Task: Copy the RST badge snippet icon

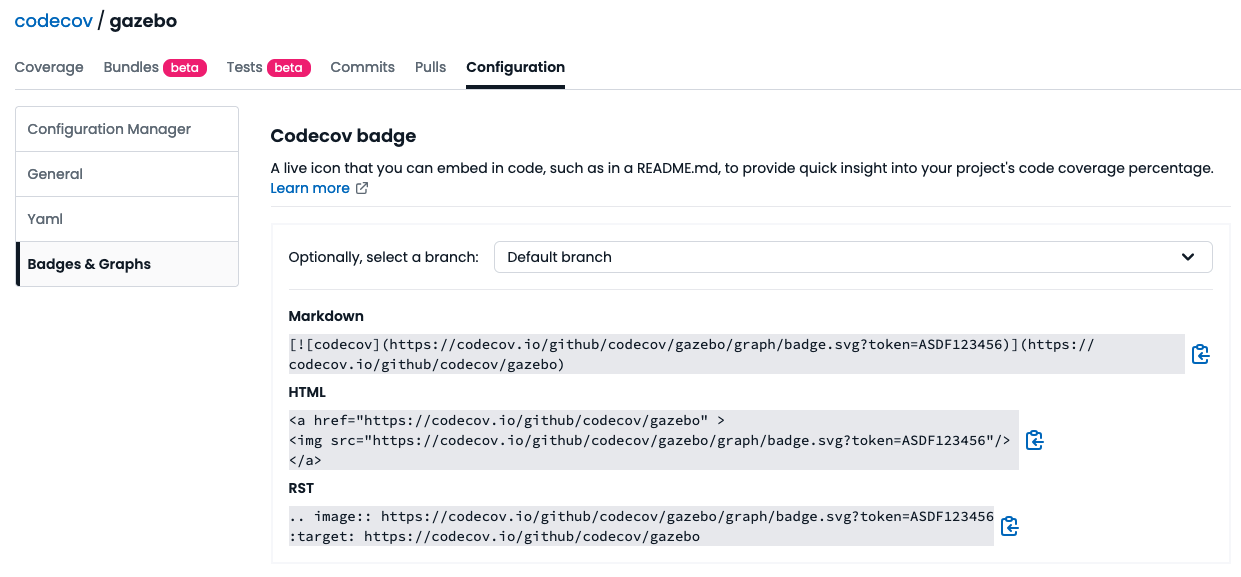Action: 1010,526
